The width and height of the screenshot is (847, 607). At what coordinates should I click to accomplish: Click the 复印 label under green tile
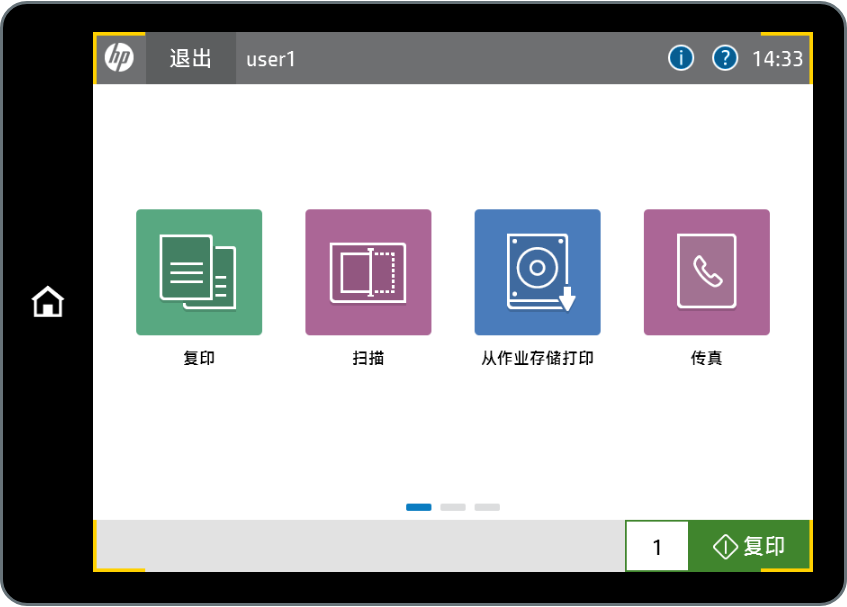199,358
